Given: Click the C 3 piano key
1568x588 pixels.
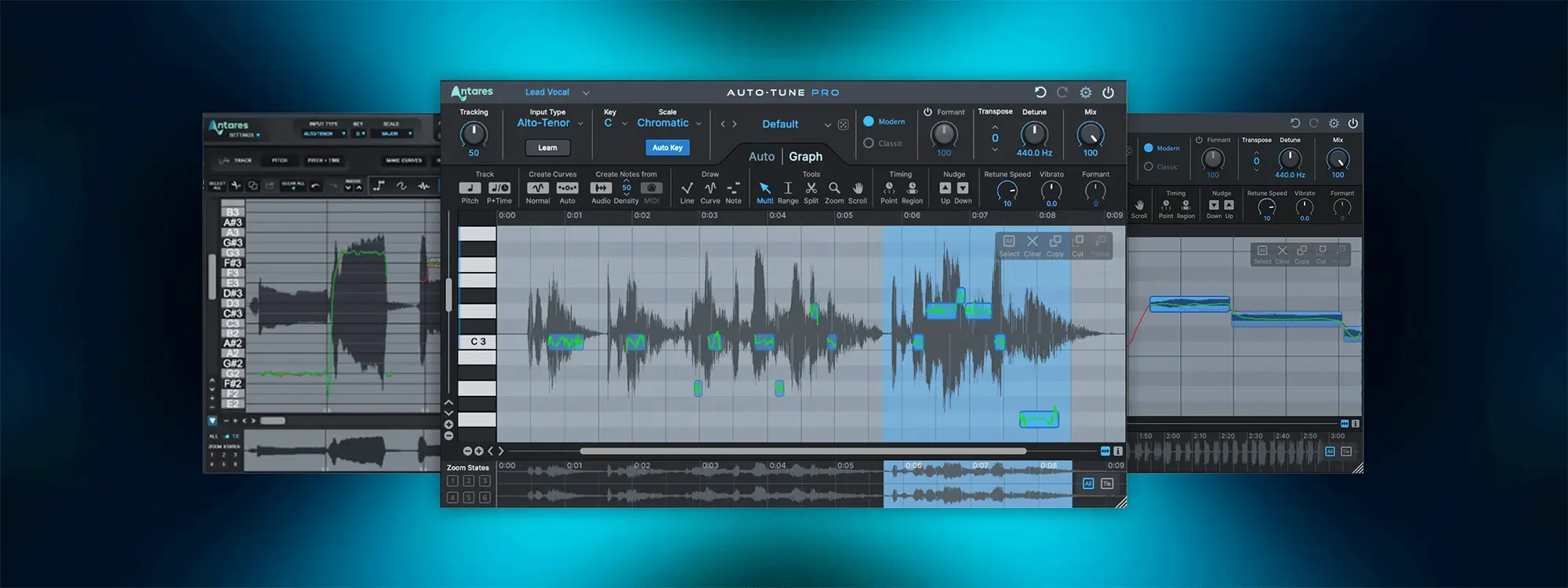Looking at the screenshot, I should click(477, 342).
